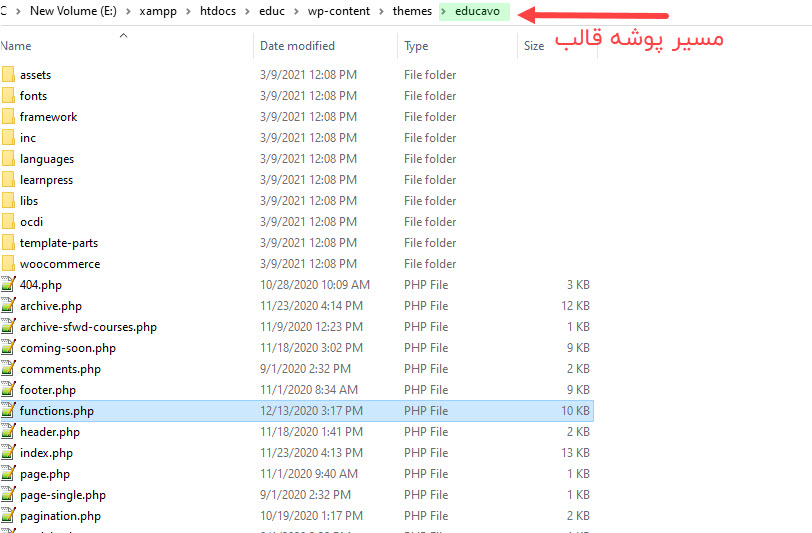812x533 pixels.
Task: Select the ocdi folder icon
Action: (x=8, y=222)
